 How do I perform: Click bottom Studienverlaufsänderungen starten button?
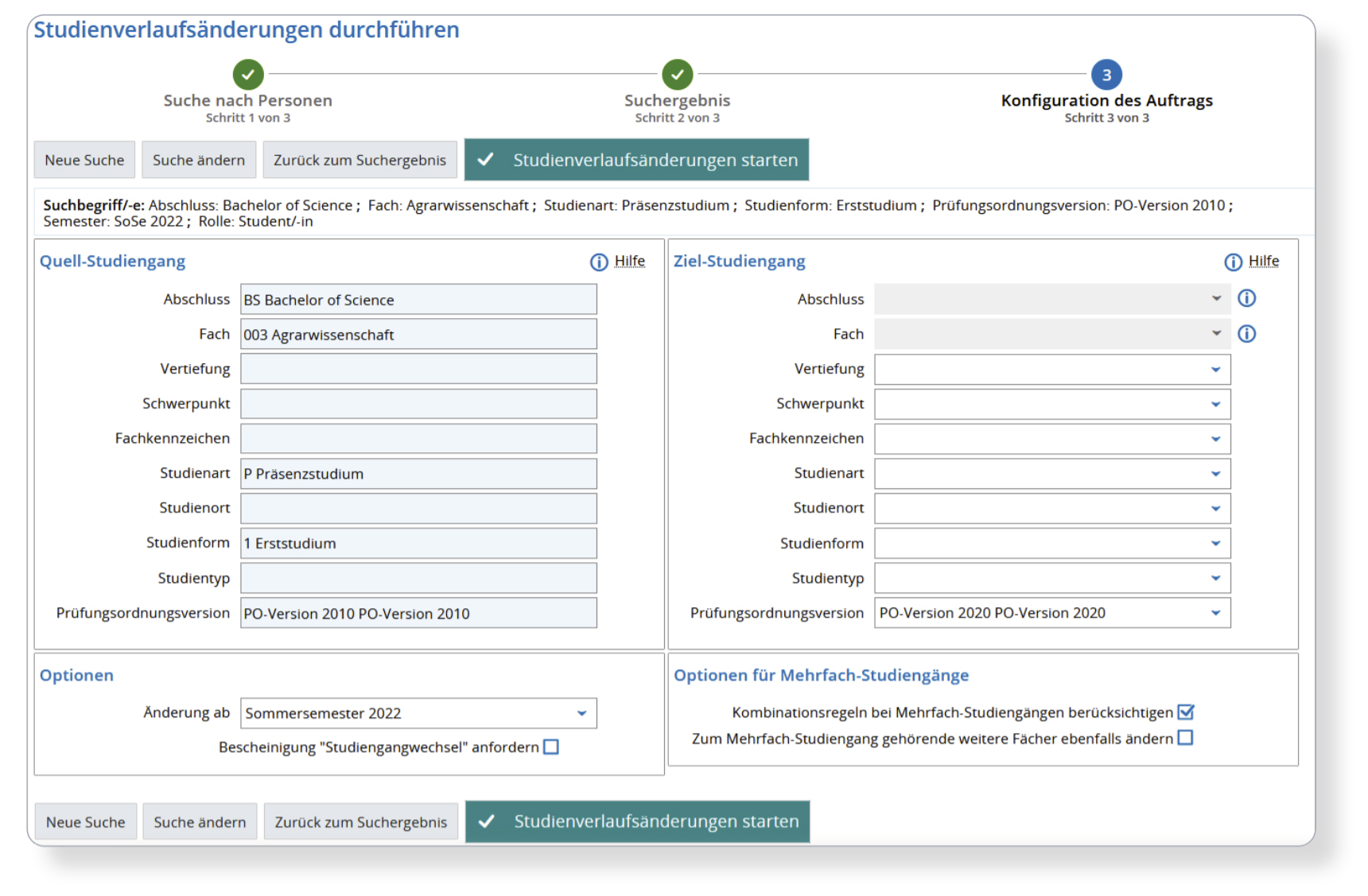638,821
